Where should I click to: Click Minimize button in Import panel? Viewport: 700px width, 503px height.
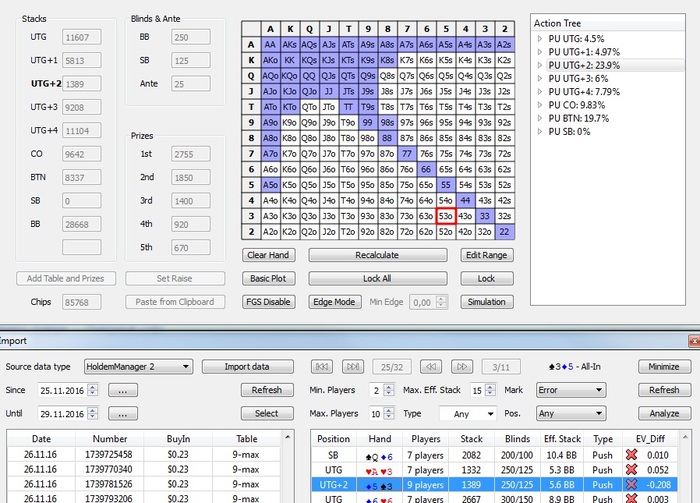664,366
